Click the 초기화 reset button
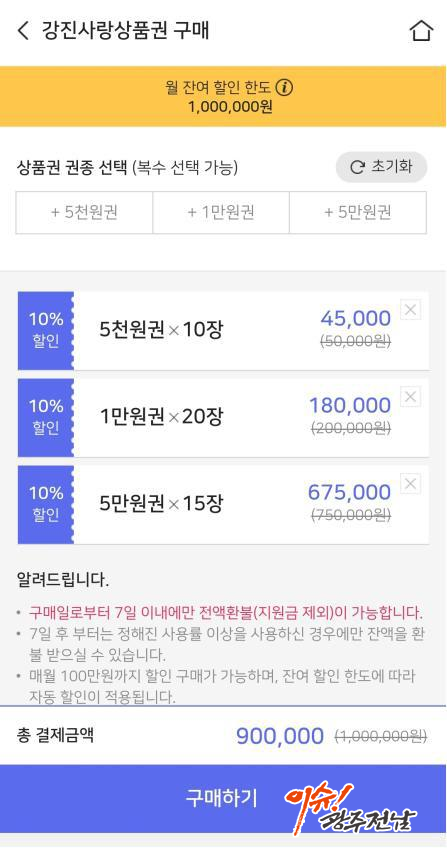 [x=382, y=167]
